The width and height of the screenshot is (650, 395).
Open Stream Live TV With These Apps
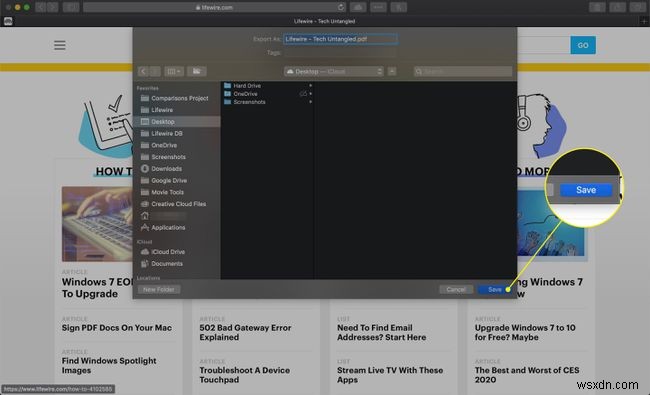[x=390, y=375]
